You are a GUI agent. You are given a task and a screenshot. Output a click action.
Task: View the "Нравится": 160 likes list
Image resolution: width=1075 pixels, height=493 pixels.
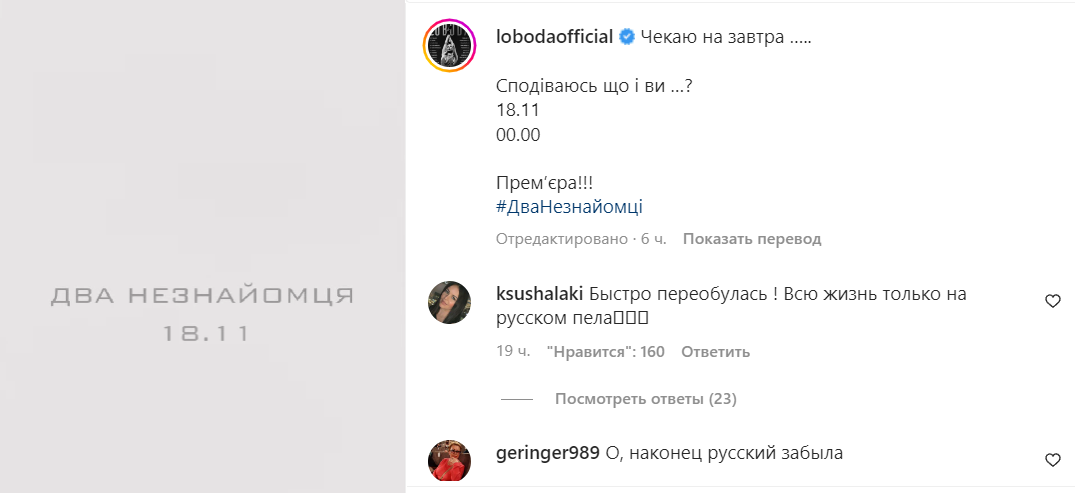[x=605, y=352]
